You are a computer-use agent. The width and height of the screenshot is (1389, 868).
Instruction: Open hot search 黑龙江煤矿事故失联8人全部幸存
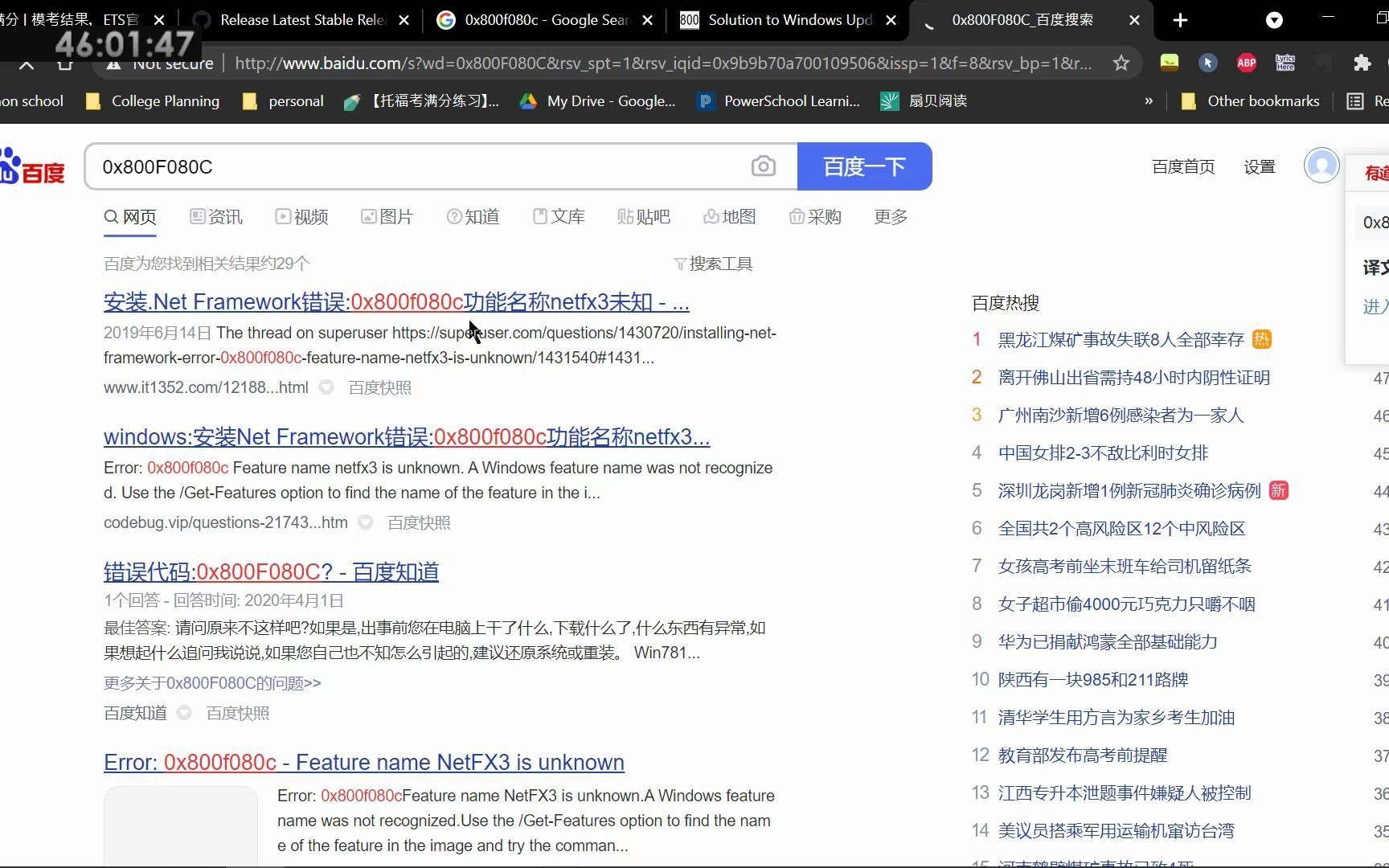pos(1121,339)
